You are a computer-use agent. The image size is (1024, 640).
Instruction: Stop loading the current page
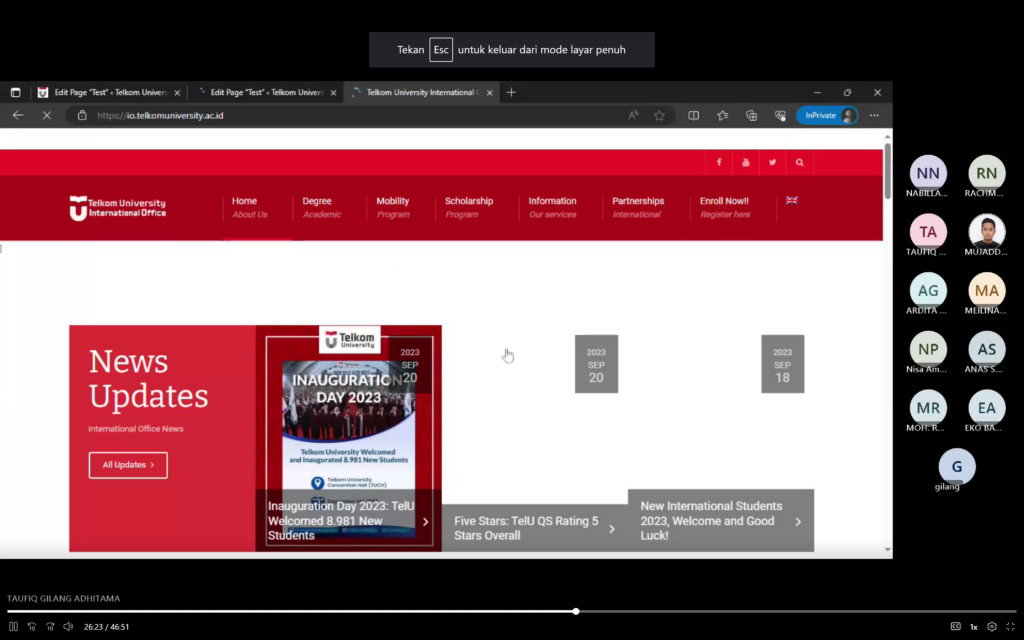pyautogui.click(x=47, y=116)
